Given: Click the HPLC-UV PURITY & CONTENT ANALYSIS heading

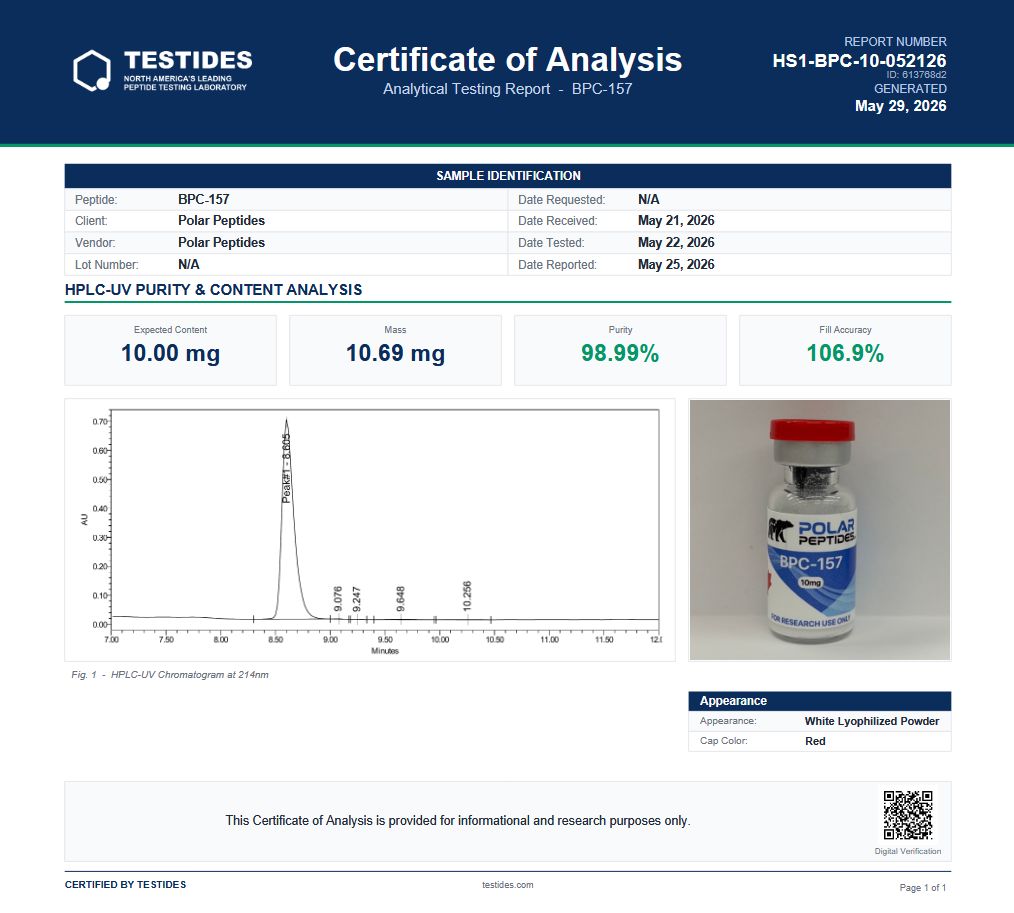Looking at the screenshot, I should point(213,290).
